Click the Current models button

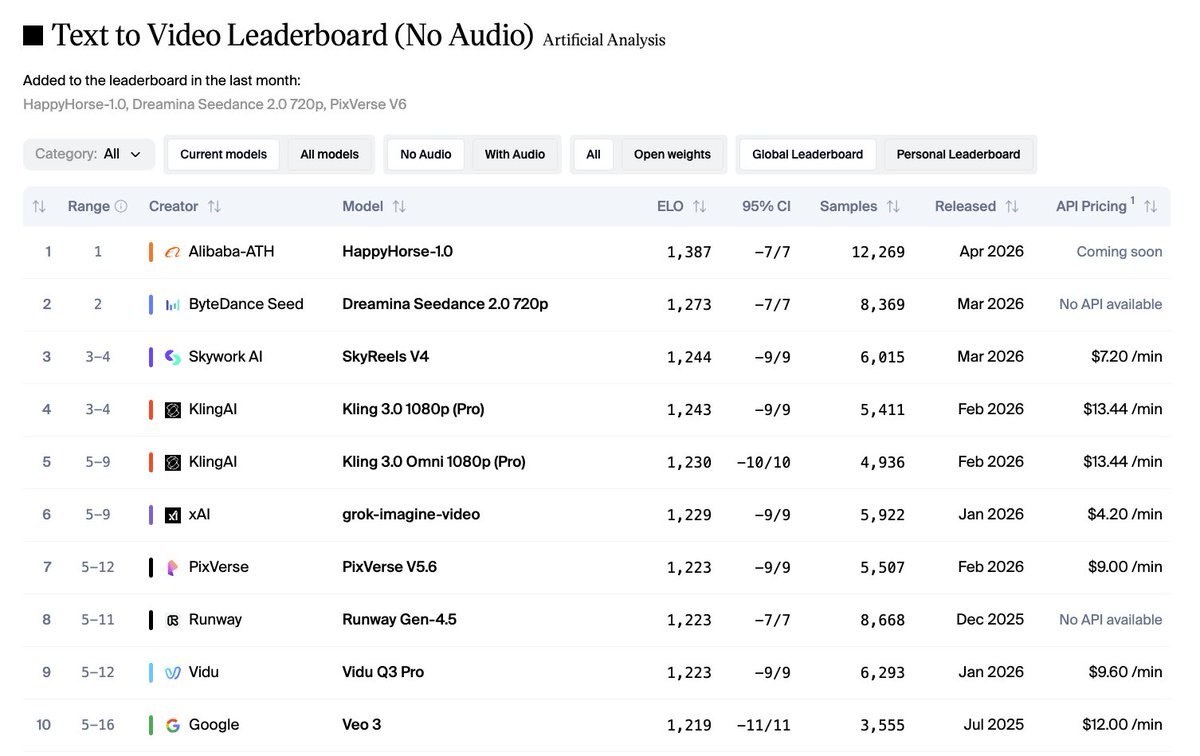(222, 154)
